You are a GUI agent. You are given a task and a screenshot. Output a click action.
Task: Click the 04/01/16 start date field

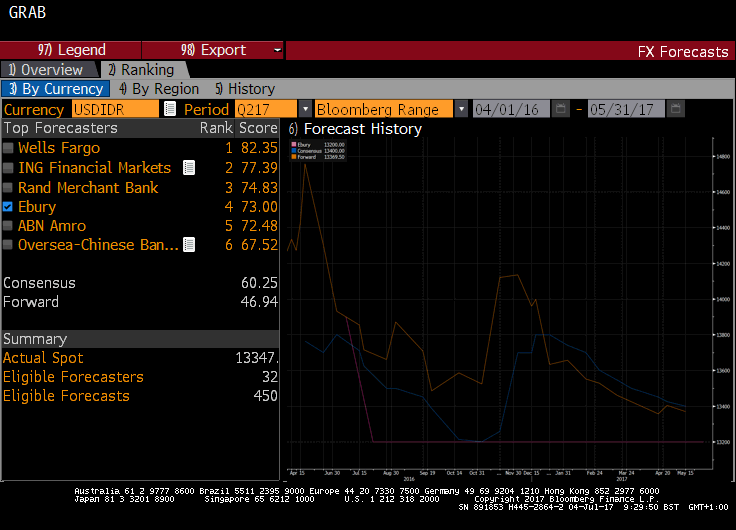coord(511,109)
